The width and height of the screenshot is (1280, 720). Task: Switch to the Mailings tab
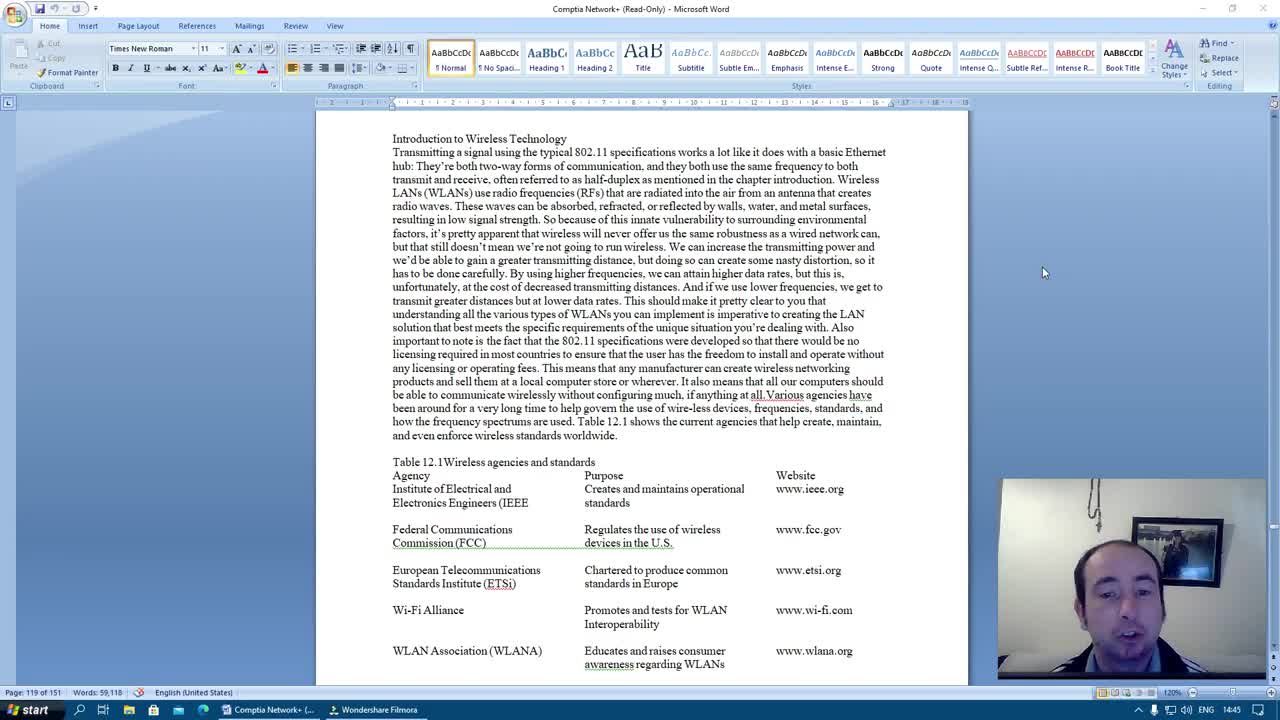click(249, 26)
